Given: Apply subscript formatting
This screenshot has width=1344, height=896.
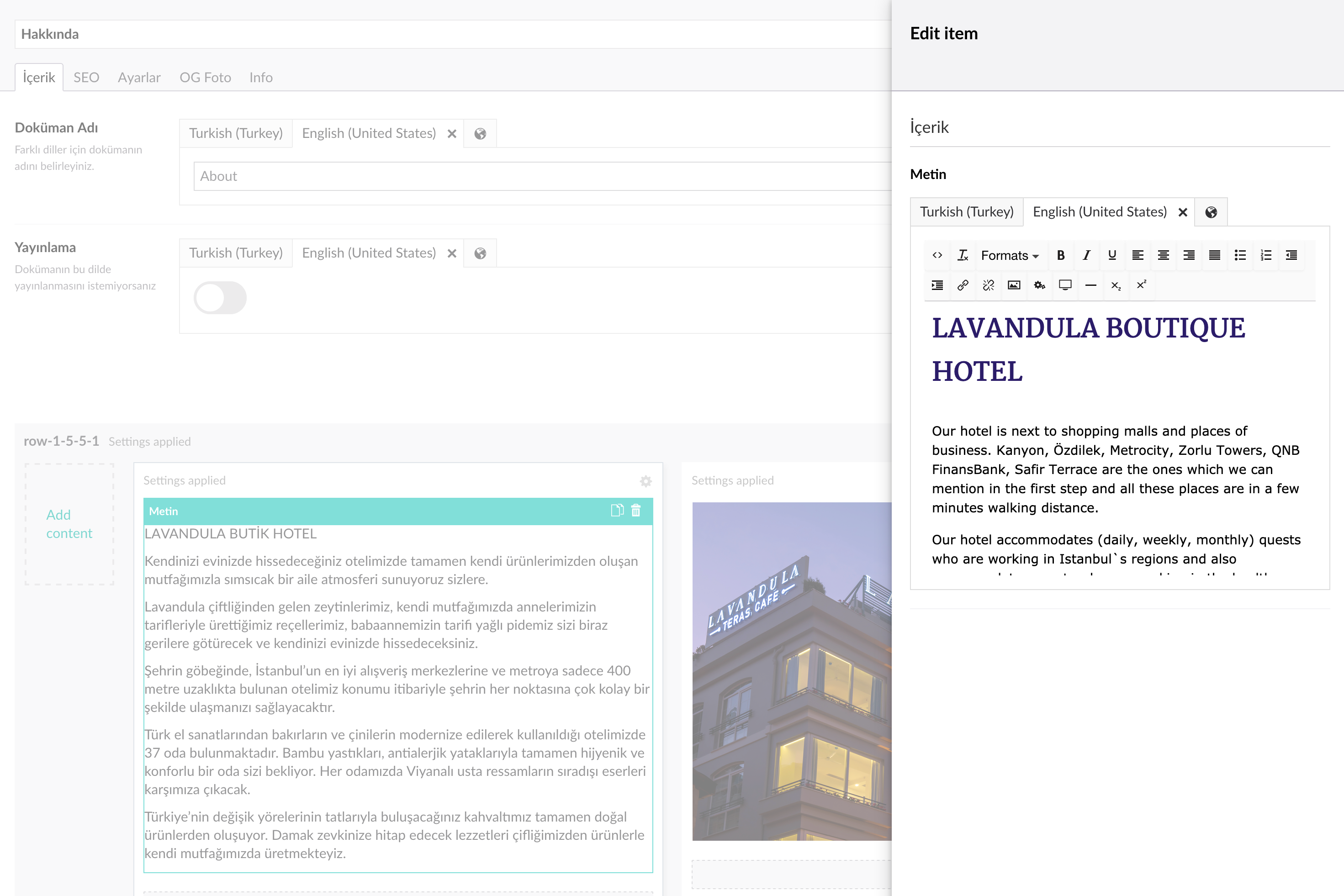Looking at the screenshot, I should (1116, 285).
